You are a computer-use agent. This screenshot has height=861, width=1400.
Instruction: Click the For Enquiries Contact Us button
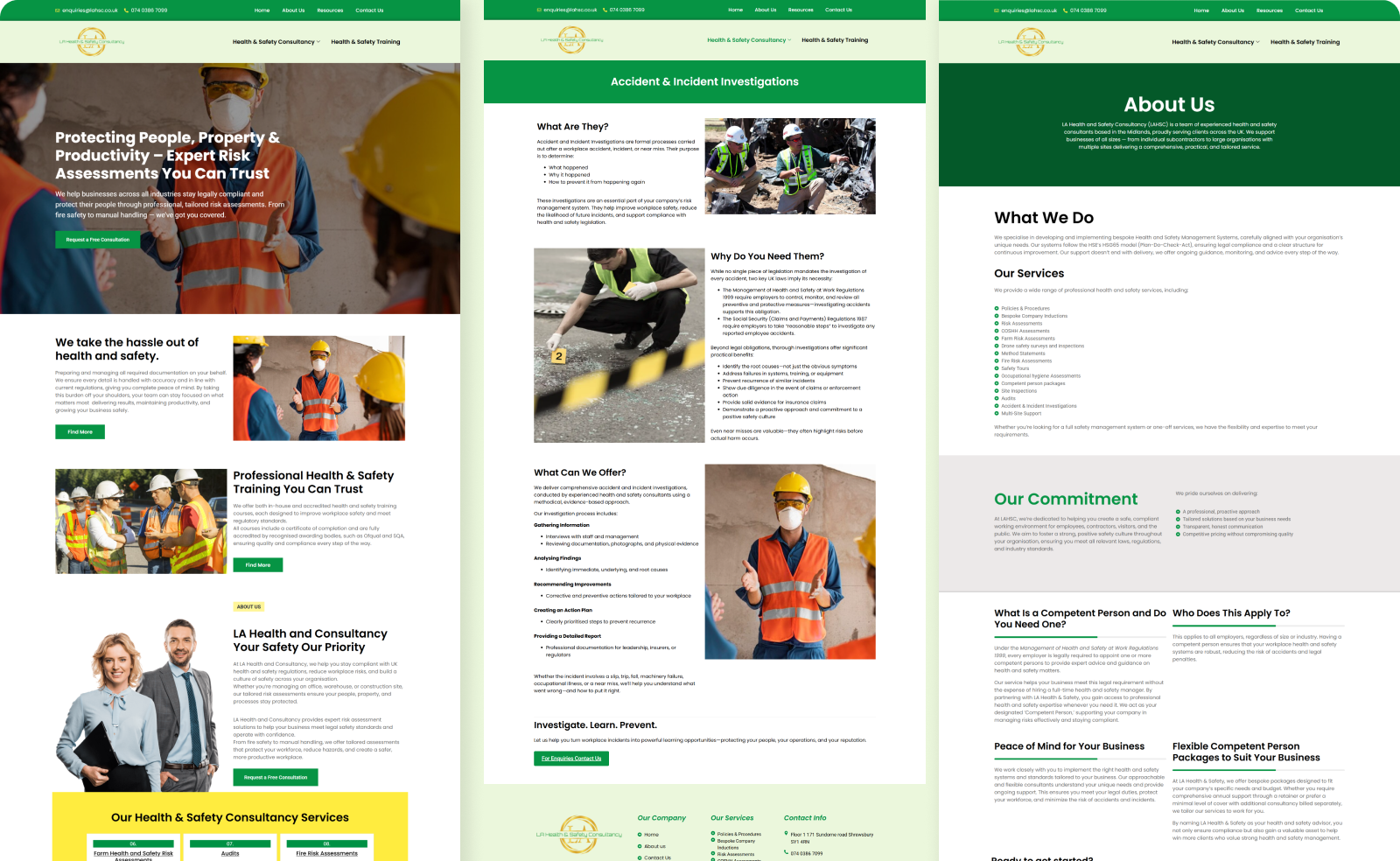pyautogui.click(x=570, y=758)
